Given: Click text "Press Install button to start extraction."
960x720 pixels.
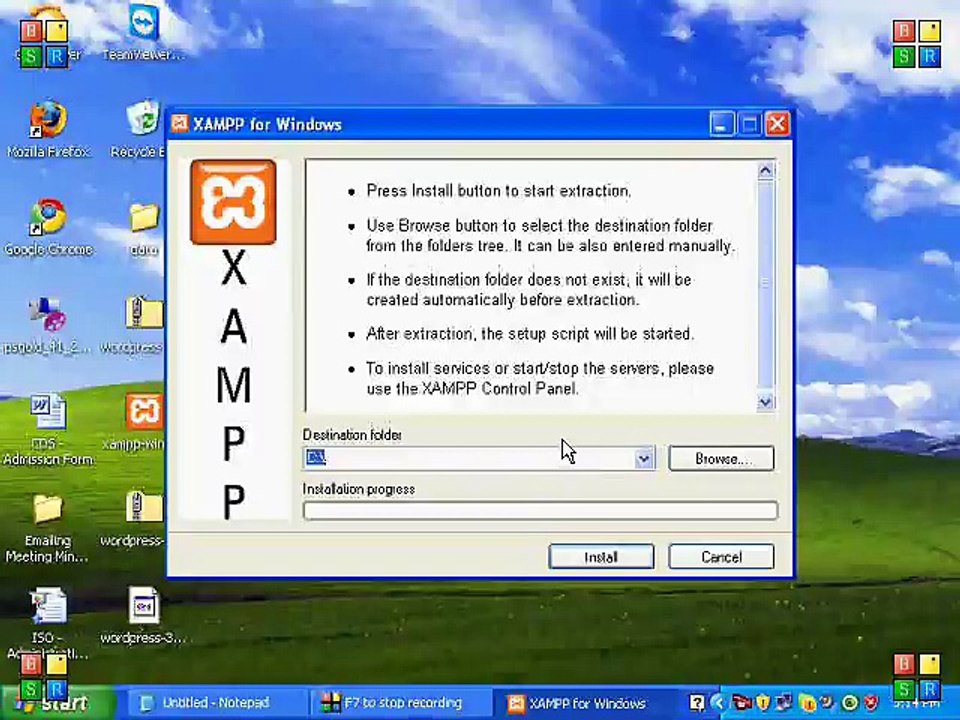Looking at the screenshot, I should (x=498, y=191).
